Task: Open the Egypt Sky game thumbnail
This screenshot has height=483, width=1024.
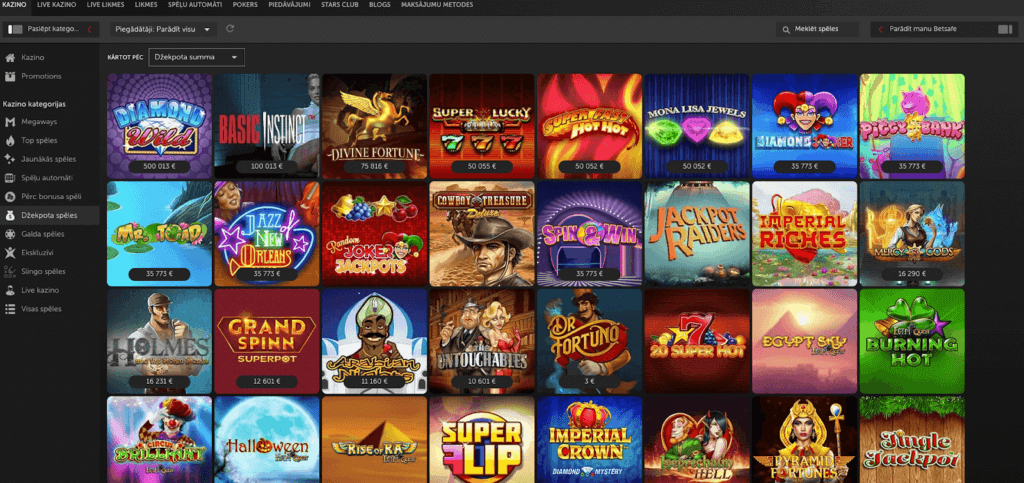Action: click(805, 341)
